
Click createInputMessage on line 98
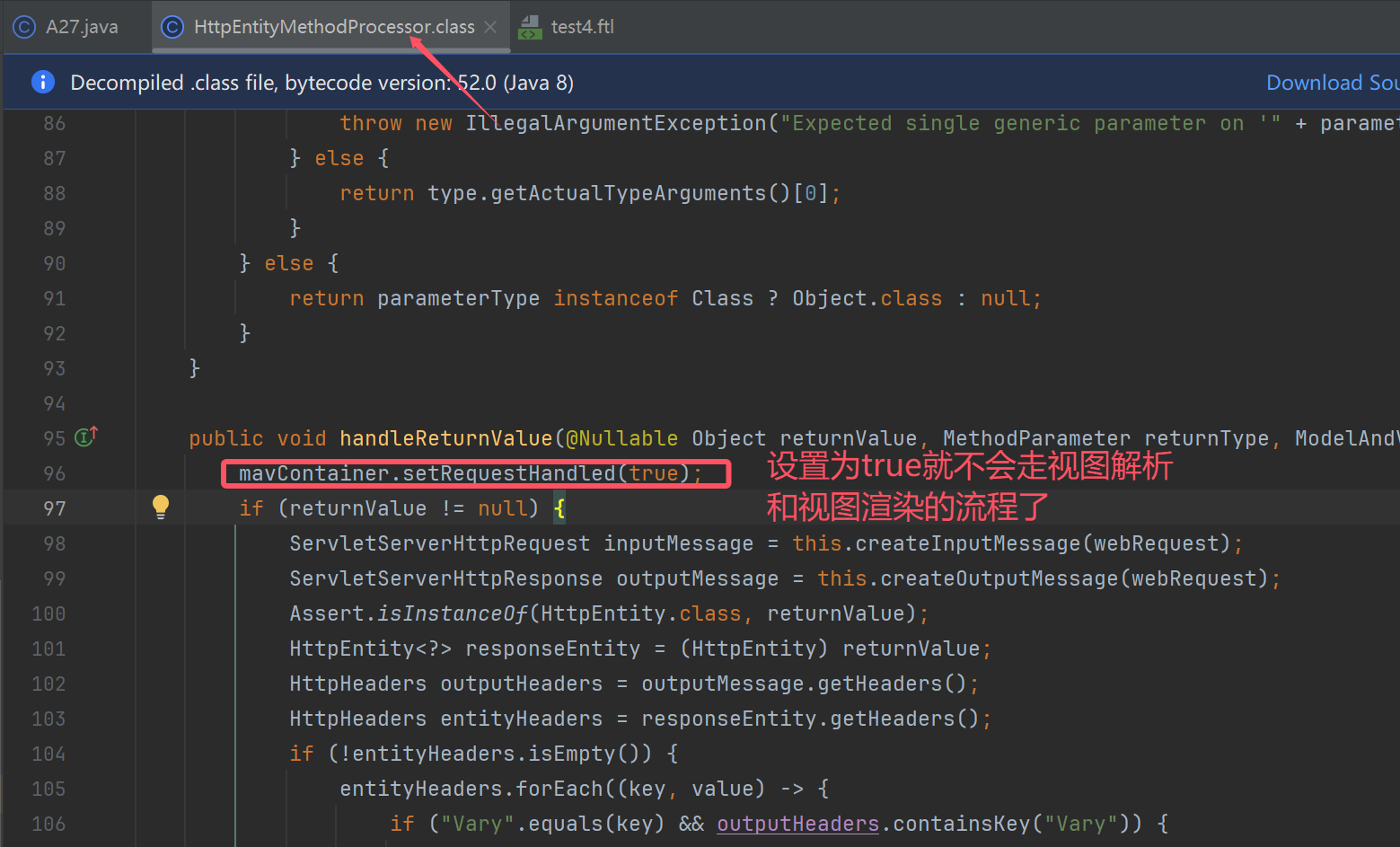tap(968, 543)
